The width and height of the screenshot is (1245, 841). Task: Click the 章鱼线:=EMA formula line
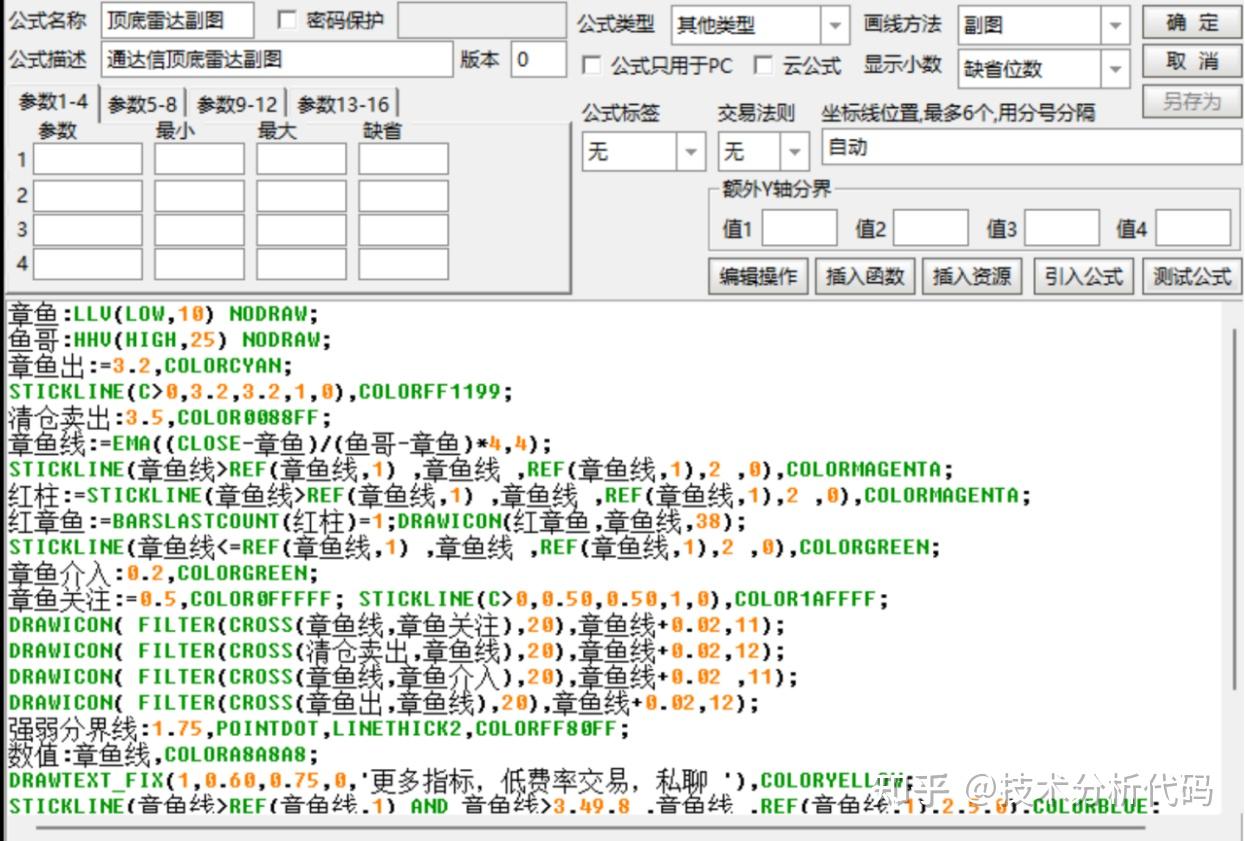click(280, 443)
